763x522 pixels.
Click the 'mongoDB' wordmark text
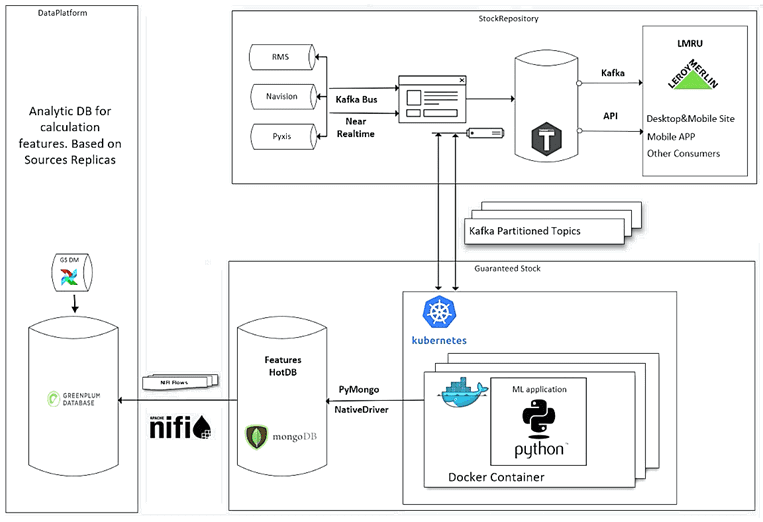(x=294, y=436)
